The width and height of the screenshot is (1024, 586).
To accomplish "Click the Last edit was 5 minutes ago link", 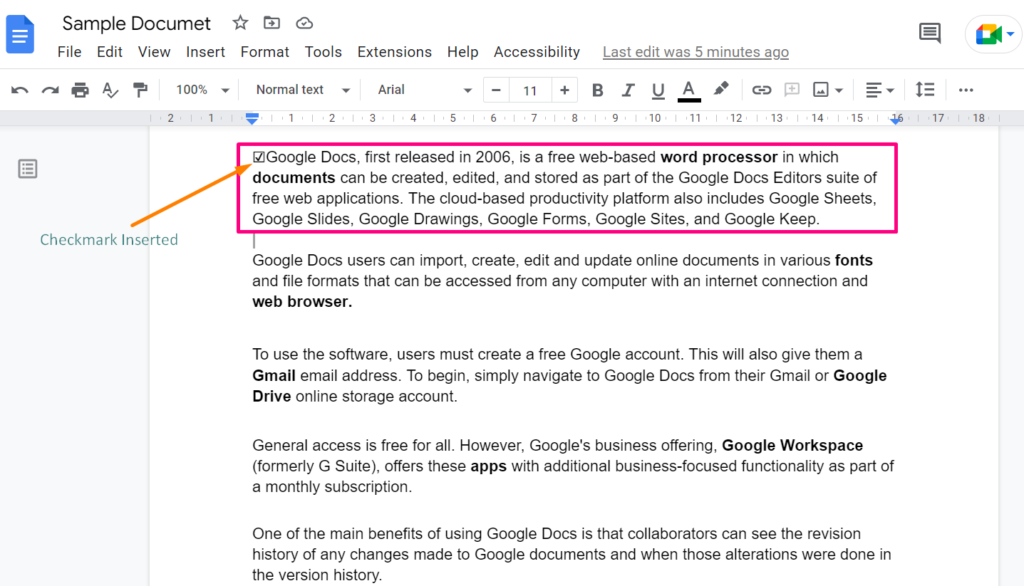I will 695,51.
